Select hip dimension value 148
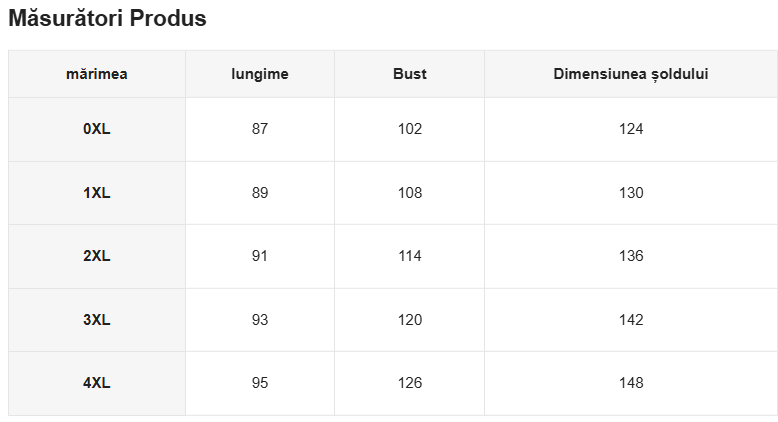 (x=631, y=383)
